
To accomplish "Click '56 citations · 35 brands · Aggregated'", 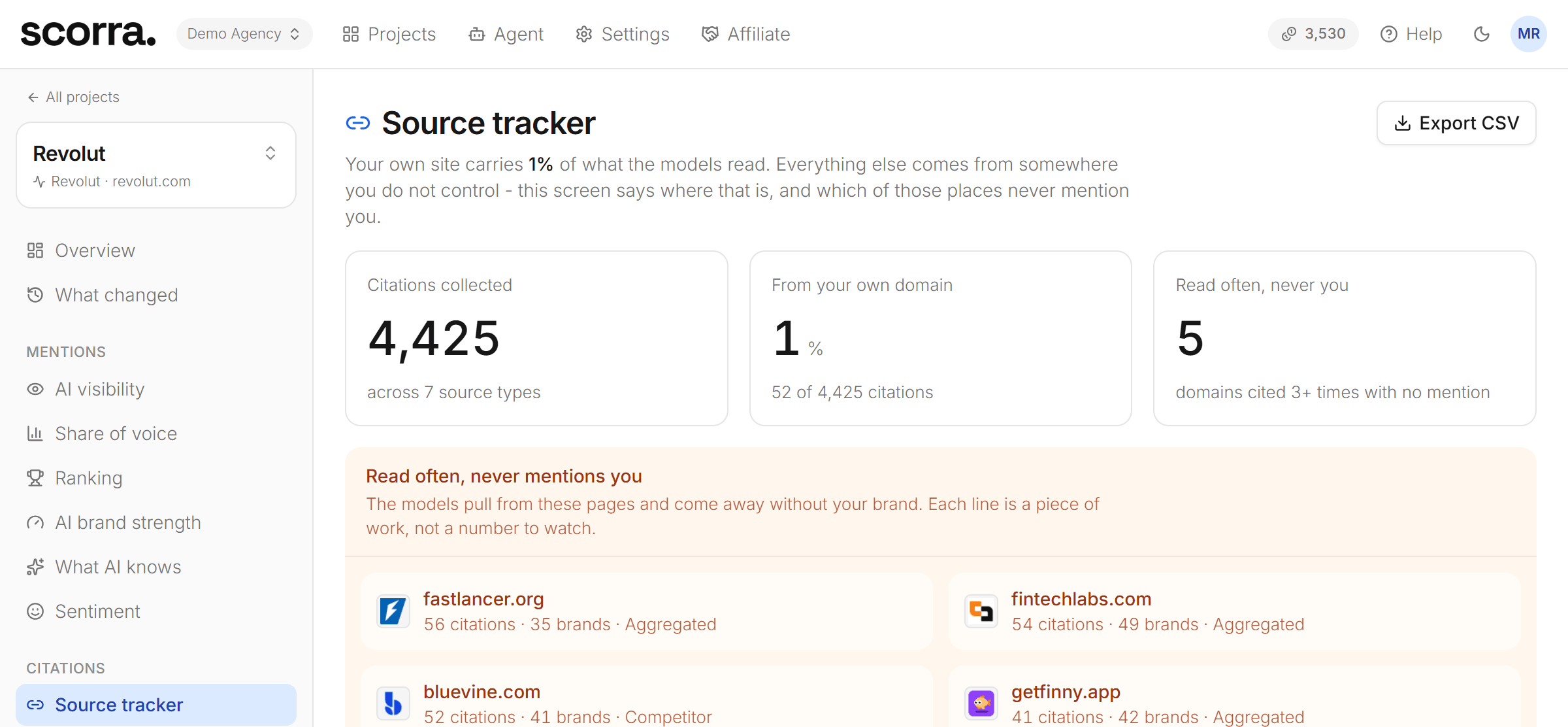I will click(570, 624).
